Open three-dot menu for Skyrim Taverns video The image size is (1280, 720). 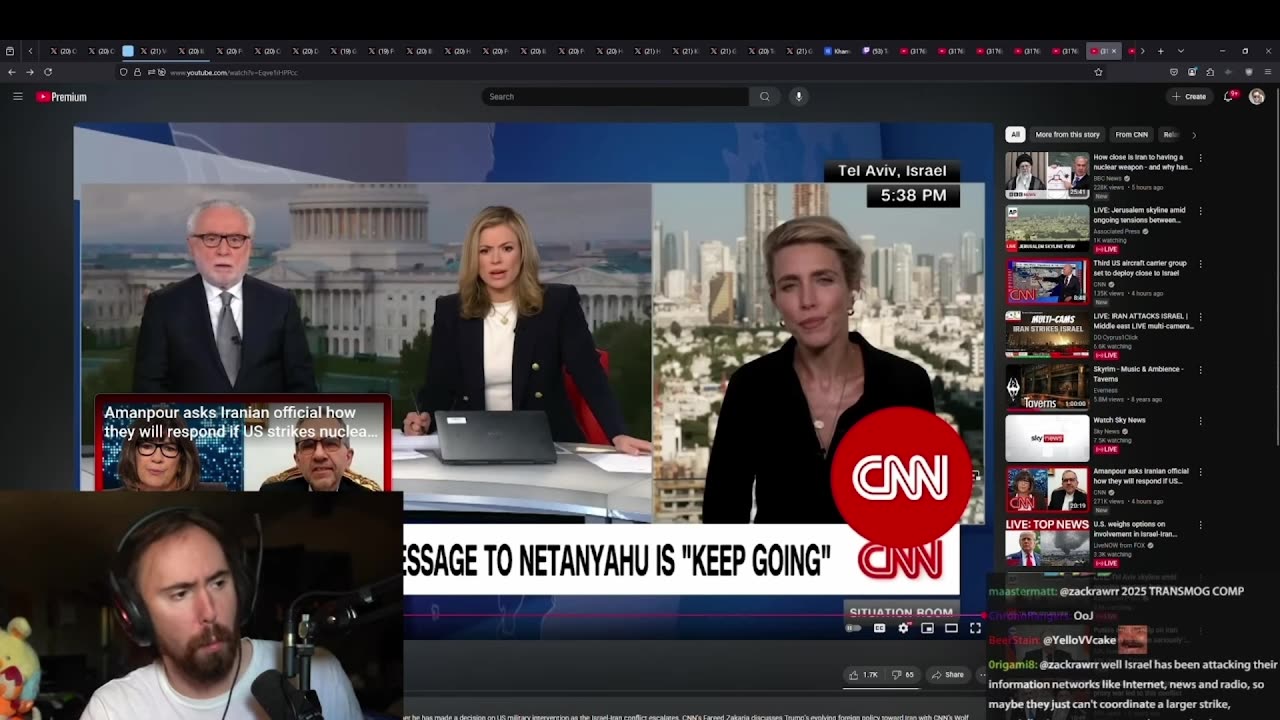pyautogui.click(x=1200, y=370)
